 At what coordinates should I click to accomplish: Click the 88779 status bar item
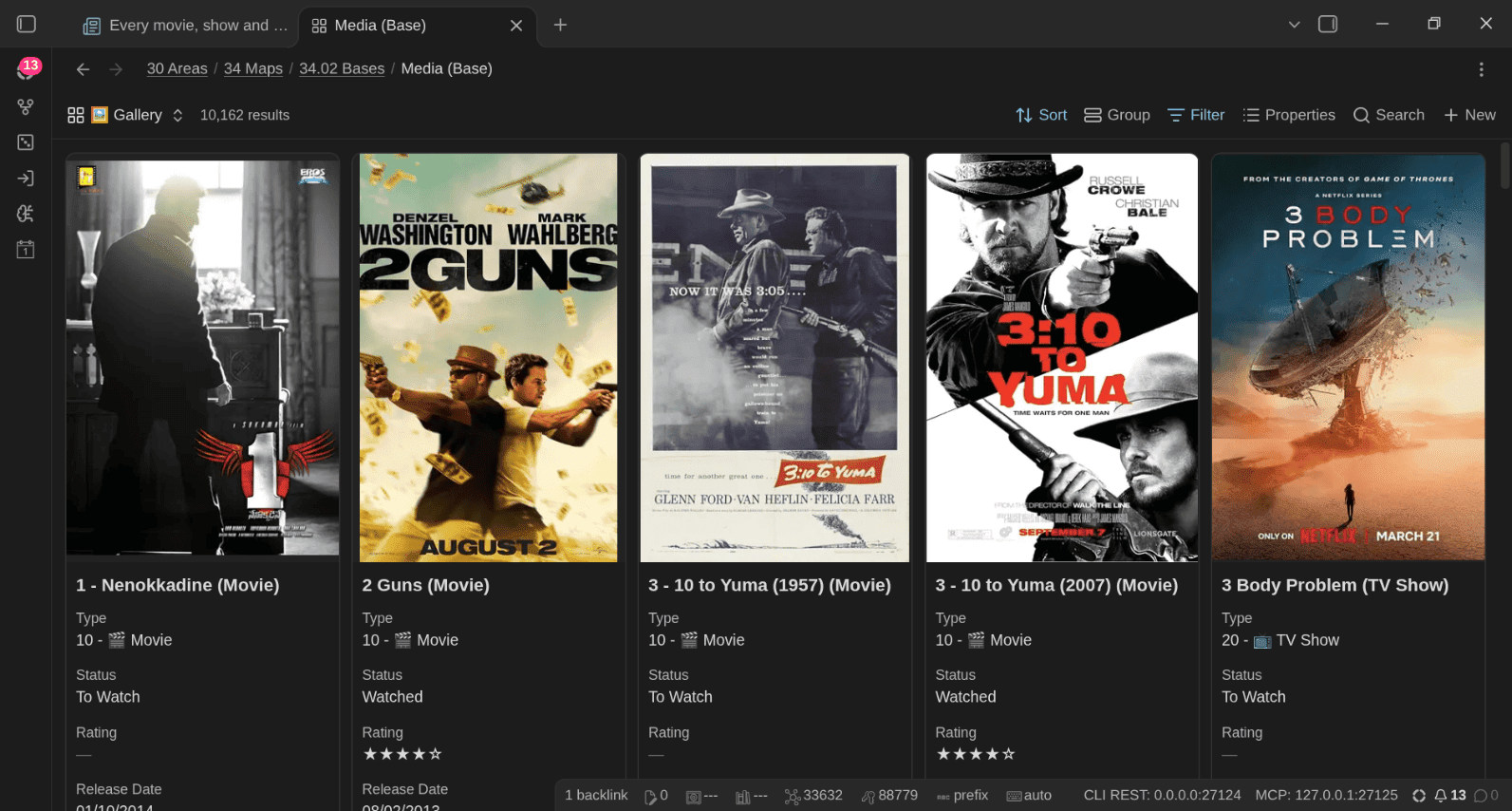889,796
